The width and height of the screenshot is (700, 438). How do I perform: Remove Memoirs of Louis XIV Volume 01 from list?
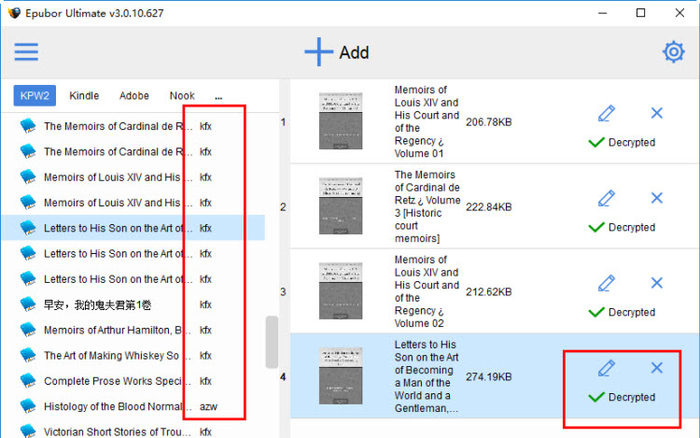pyautogui.click(x=657, y=113)
